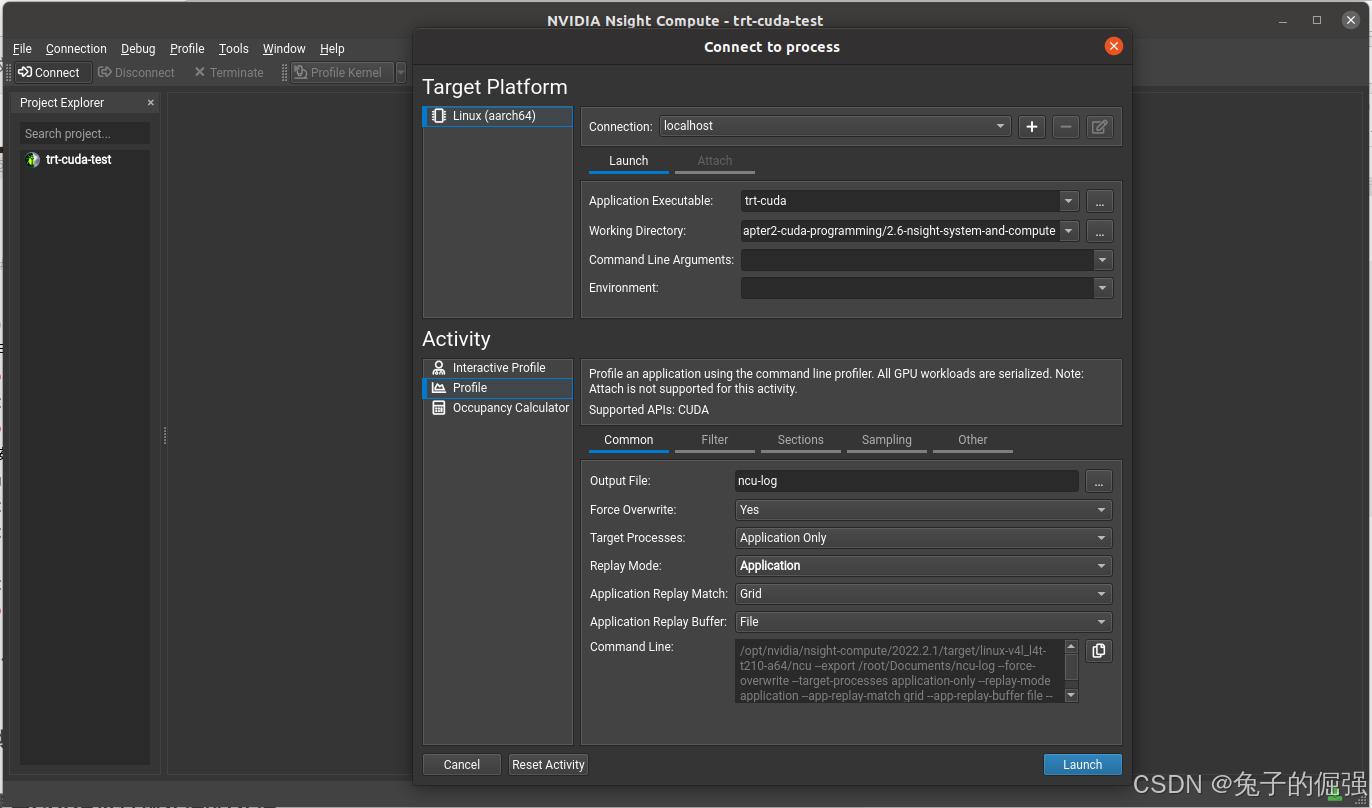
Task: Click into the Environment field
Action: [x=917, y=288]
